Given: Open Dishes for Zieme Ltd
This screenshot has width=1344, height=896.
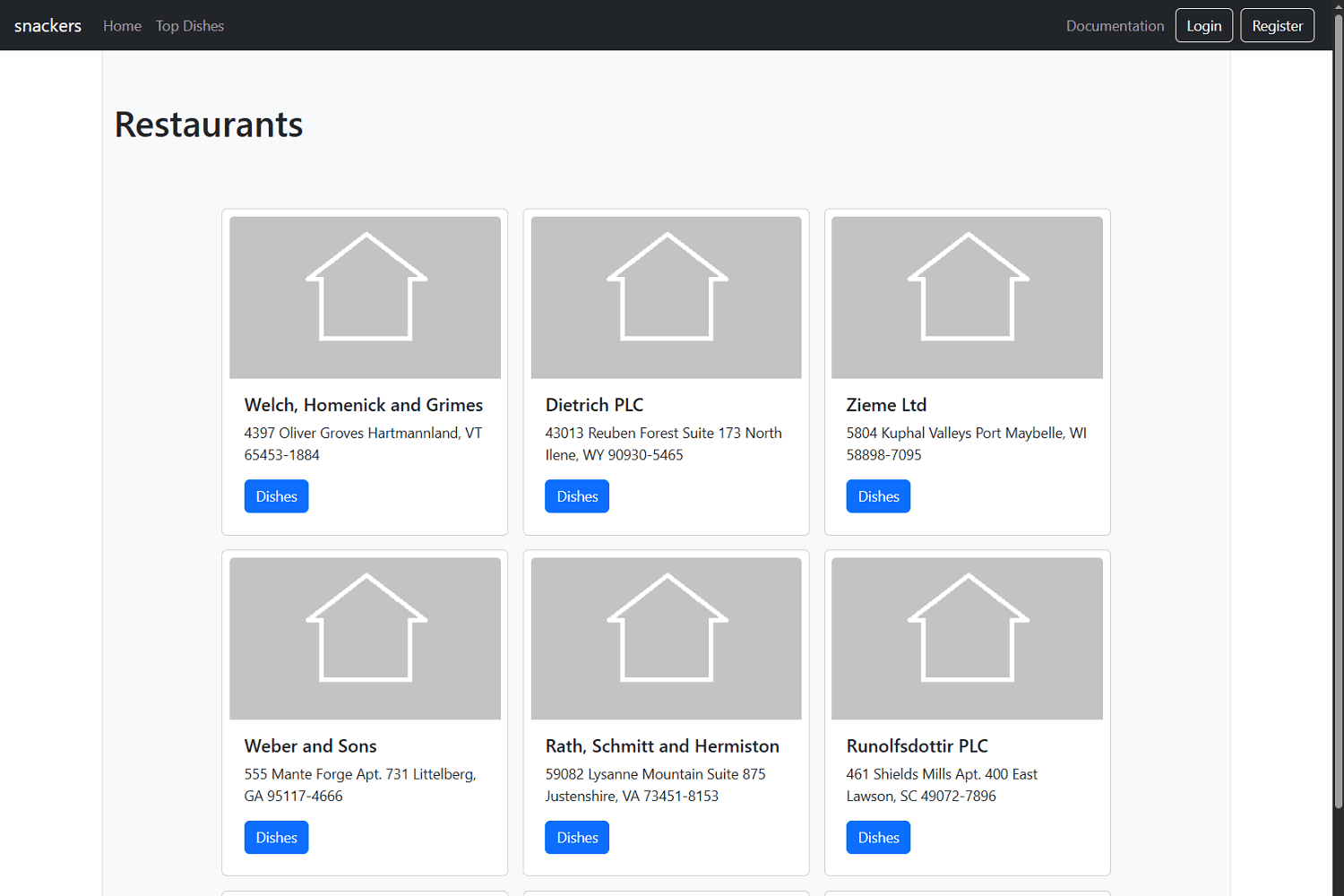Looking at the screenshot, I should point(878,496).
